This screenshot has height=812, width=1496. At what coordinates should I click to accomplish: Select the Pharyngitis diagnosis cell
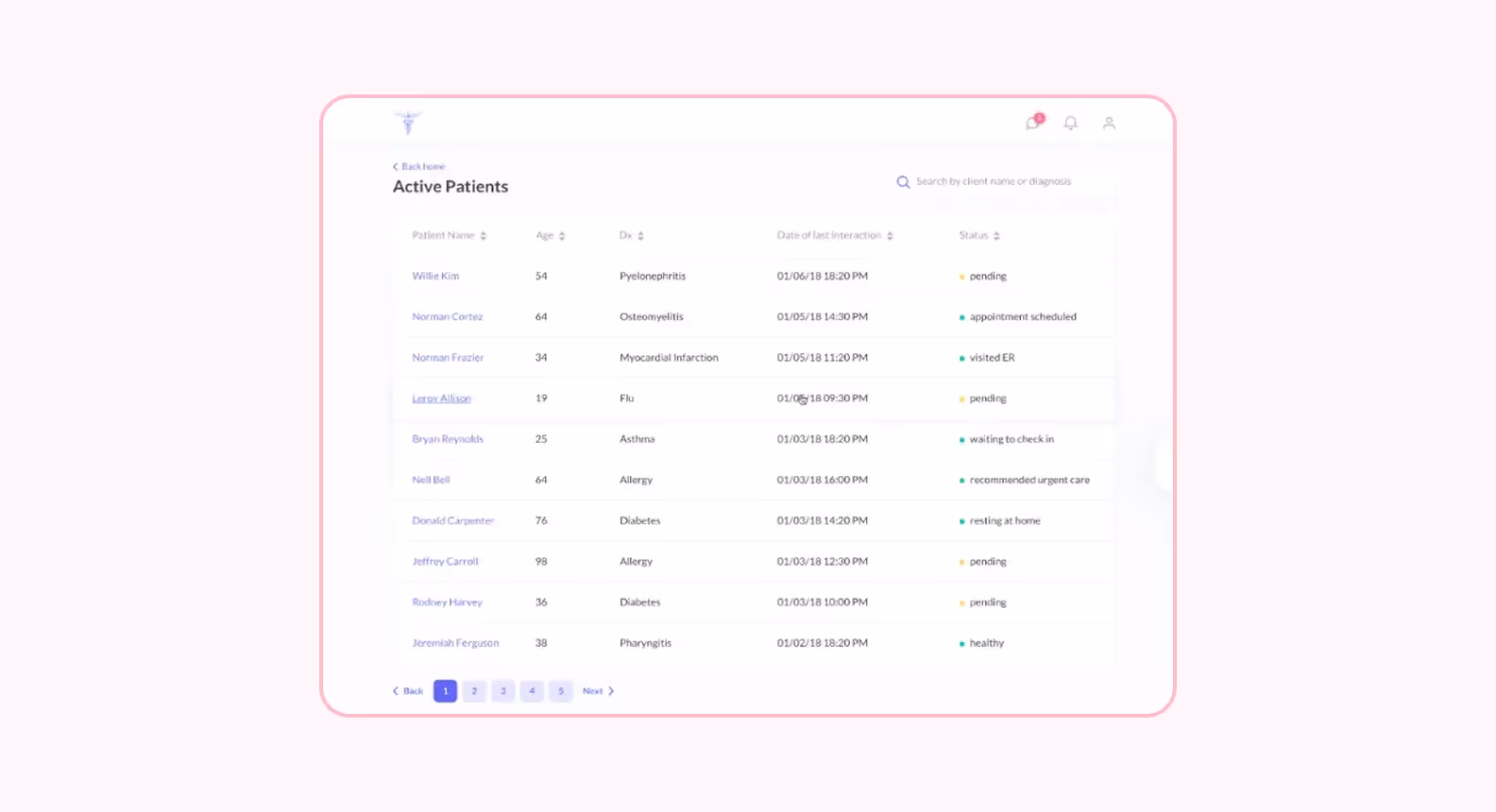coord(646,643)
